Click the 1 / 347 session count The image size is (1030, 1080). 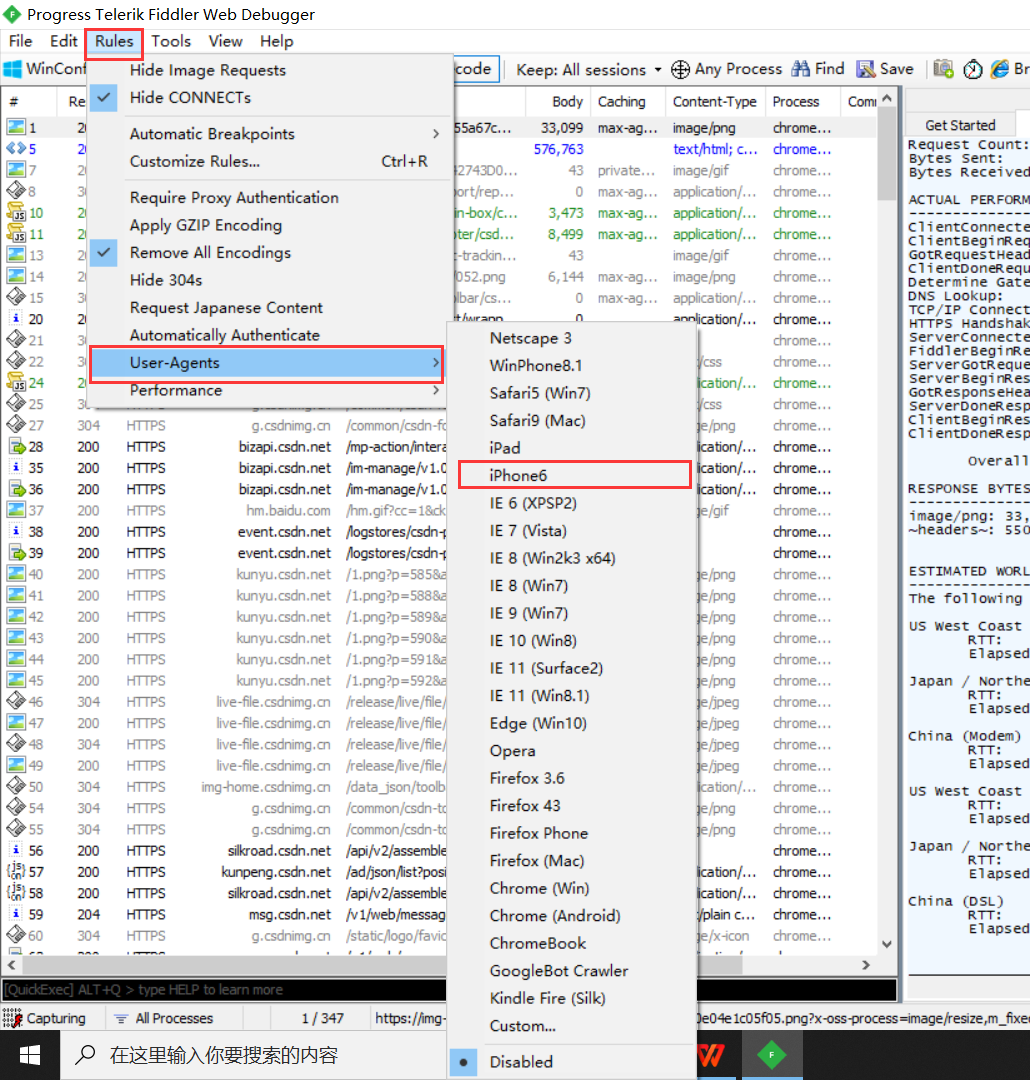click(322, 1018)
